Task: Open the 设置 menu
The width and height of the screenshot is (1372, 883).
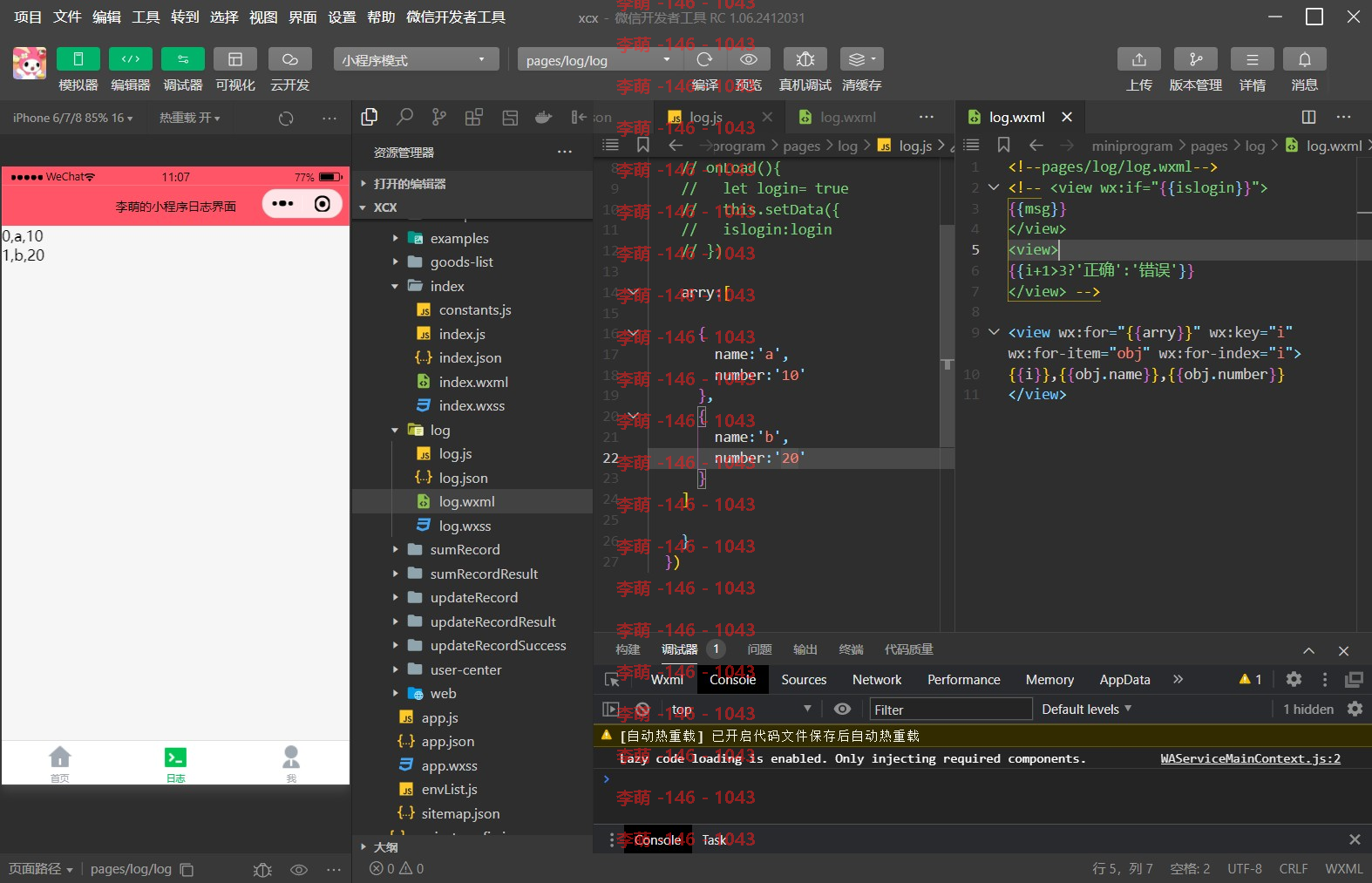Action: coord(342,17)
